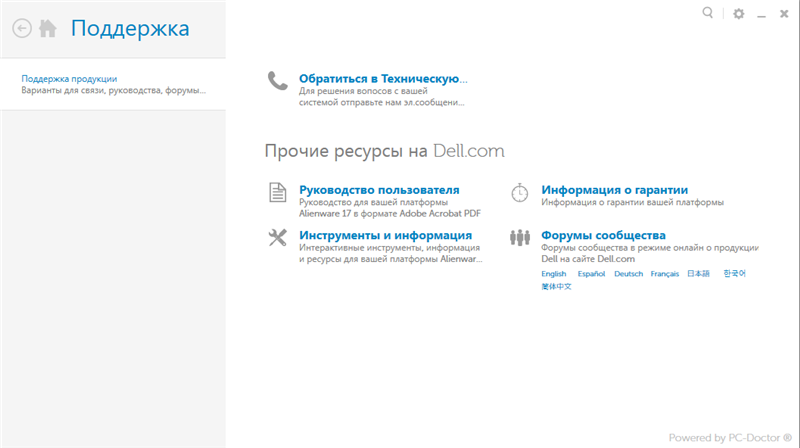This screenshot has height=448, width=800.
Task: Click the crossed tools icon
Action: coord(278,237)
